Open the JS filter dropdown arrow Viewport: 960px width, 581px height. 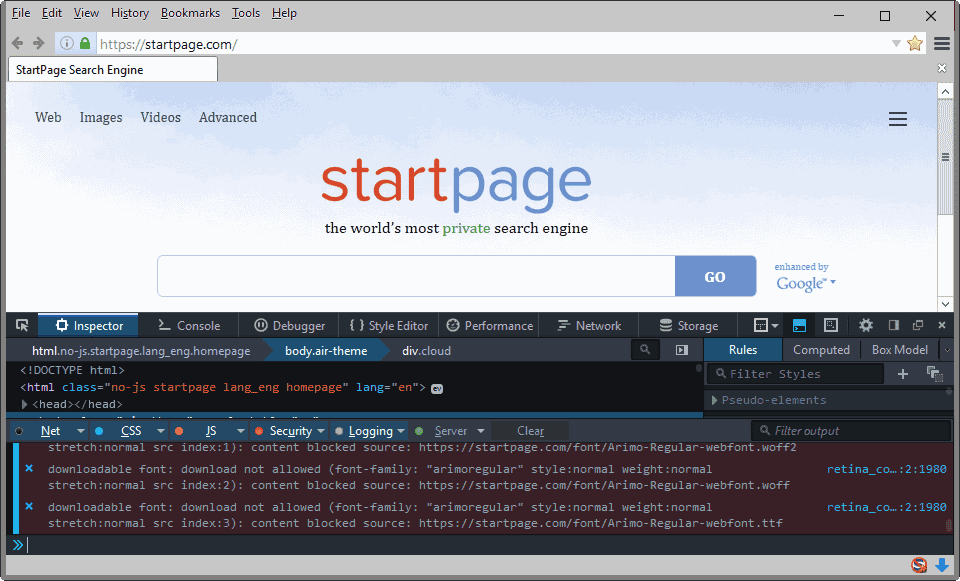tap(241, 431)
